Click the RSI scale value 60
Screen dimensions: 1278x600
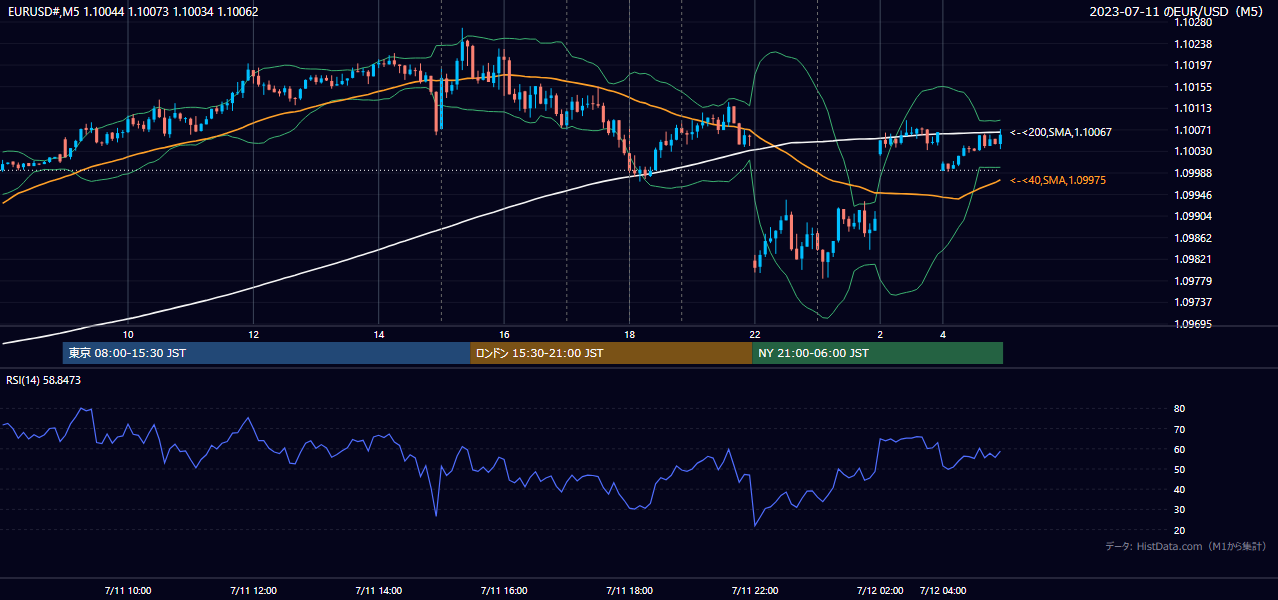(x=1180, y=449)
